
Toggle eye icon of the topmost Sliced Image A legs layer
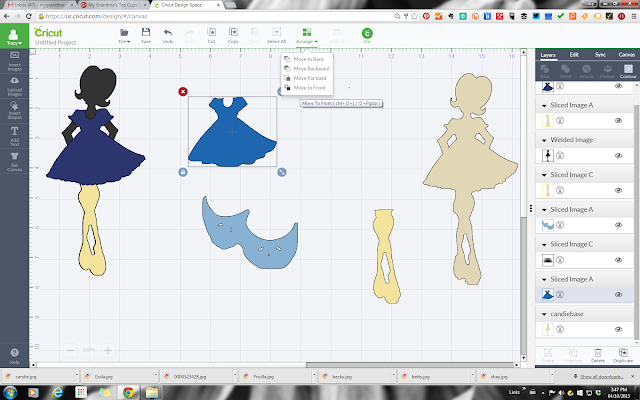tap(618, 120)
